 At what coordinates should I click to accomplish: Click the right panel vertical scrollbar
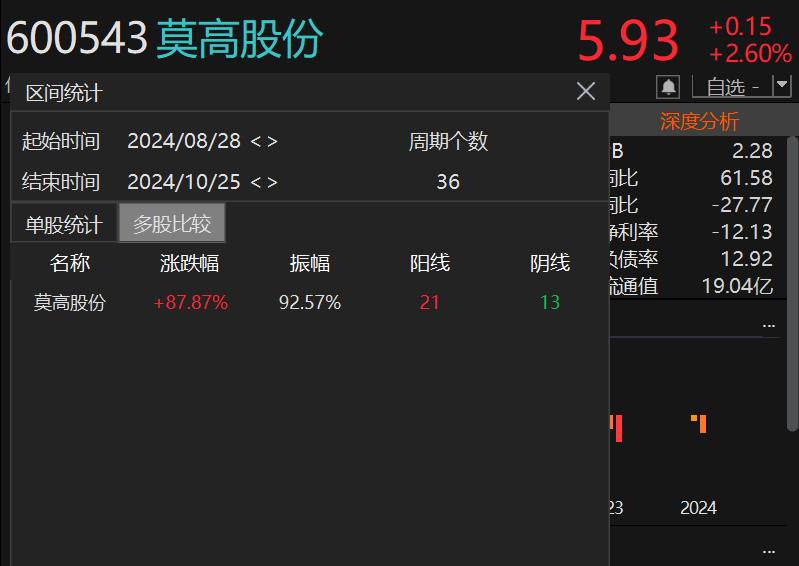(792, 284)
